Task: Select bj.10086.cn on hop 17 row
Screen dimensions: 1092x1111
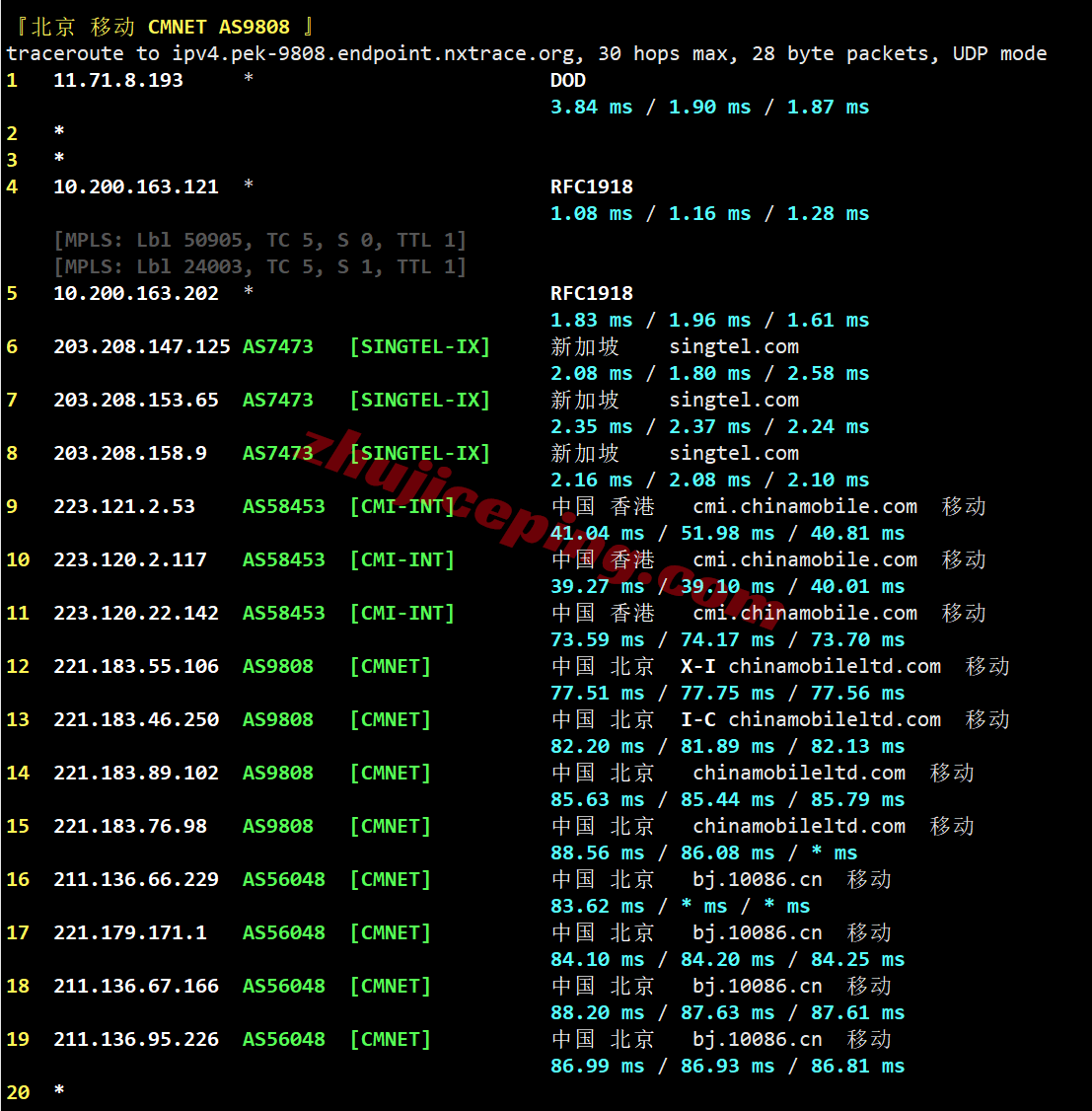Action: (x=757, y=933)
